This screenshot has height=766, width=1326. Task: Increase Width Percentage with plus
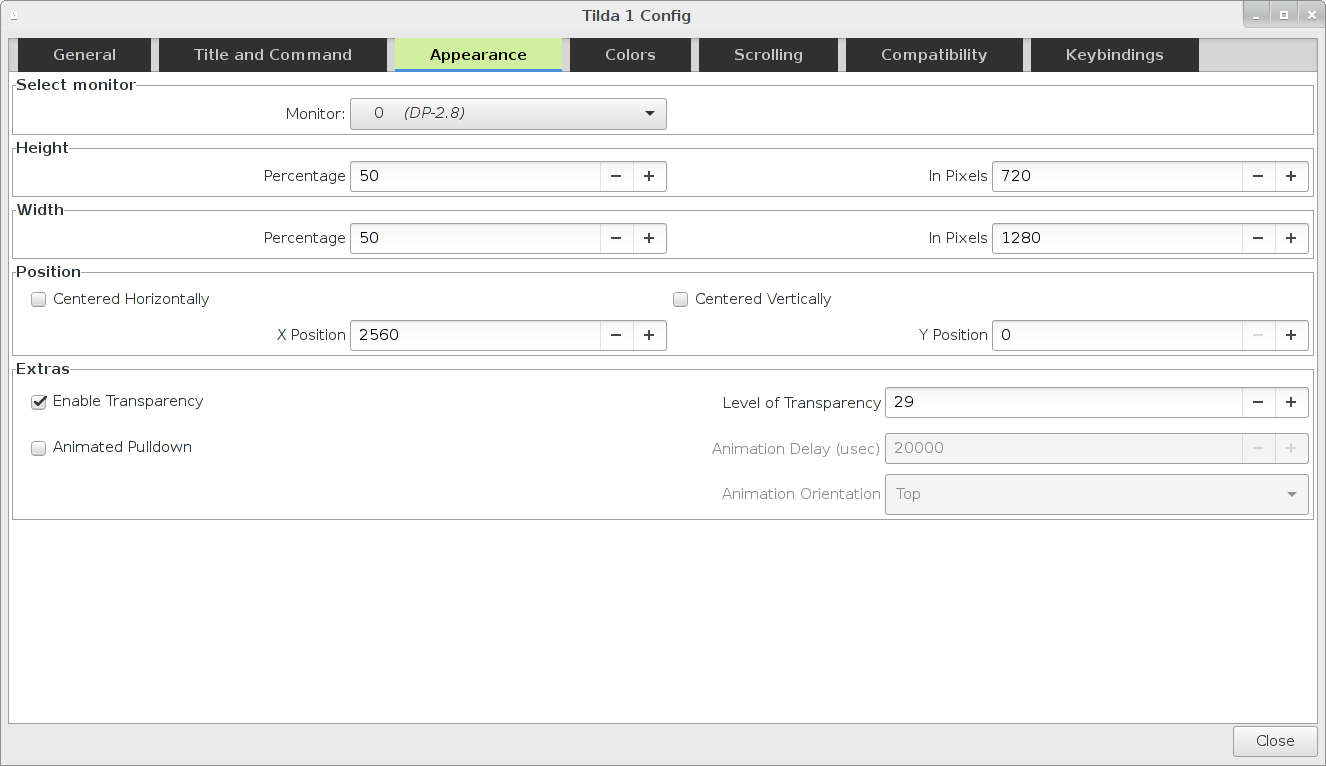coord(649,238)
